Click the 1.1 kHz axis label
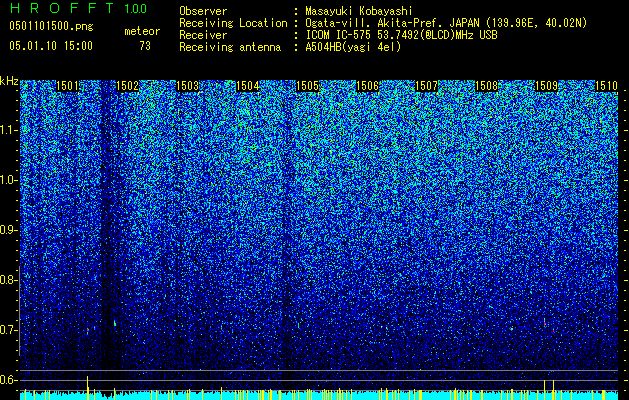This screenshot has width=629, height=400. point(10,130)
